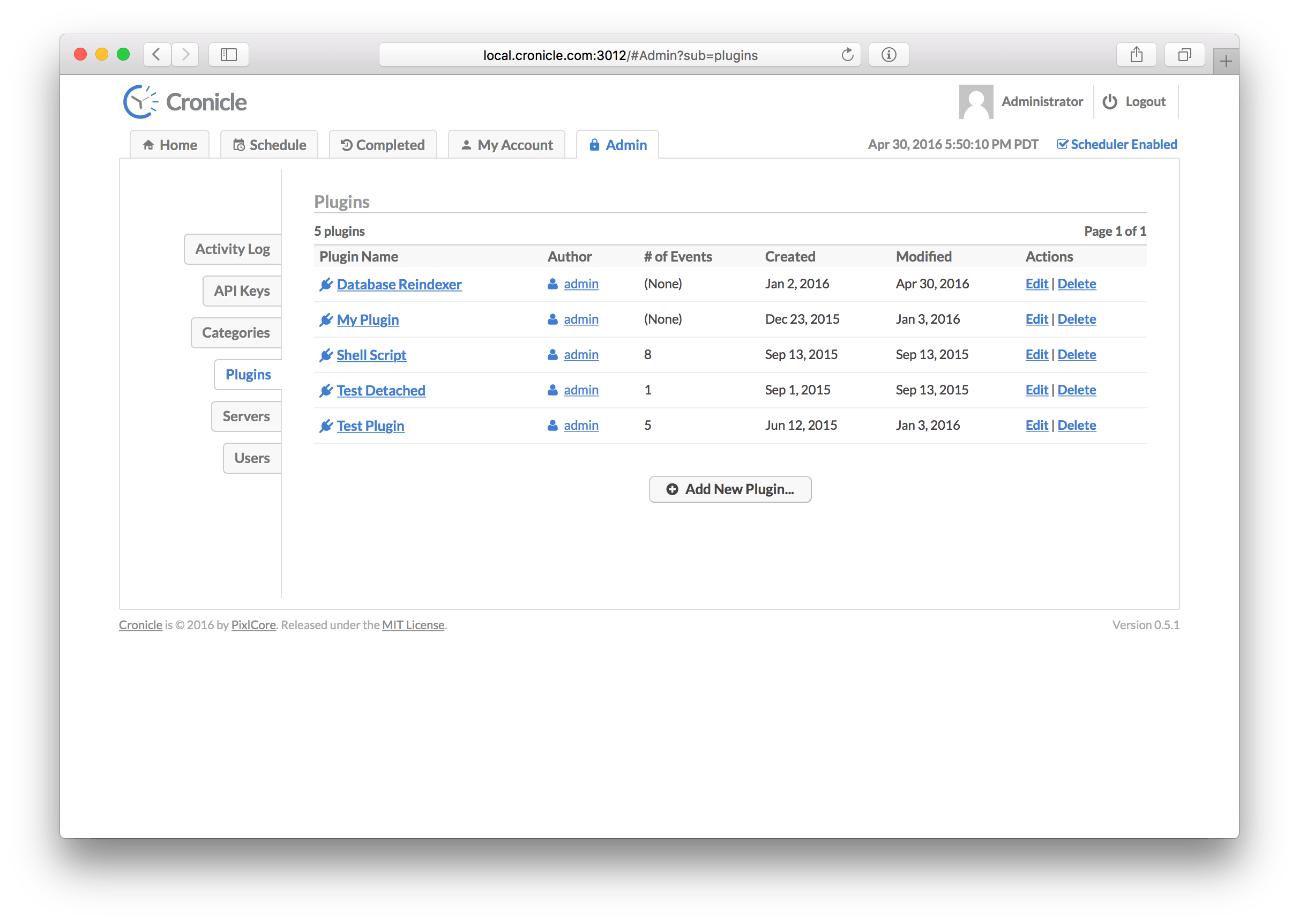The image size is (1299, 924).
Task: Click the Users sidebar item
Action: coord(251,457)
